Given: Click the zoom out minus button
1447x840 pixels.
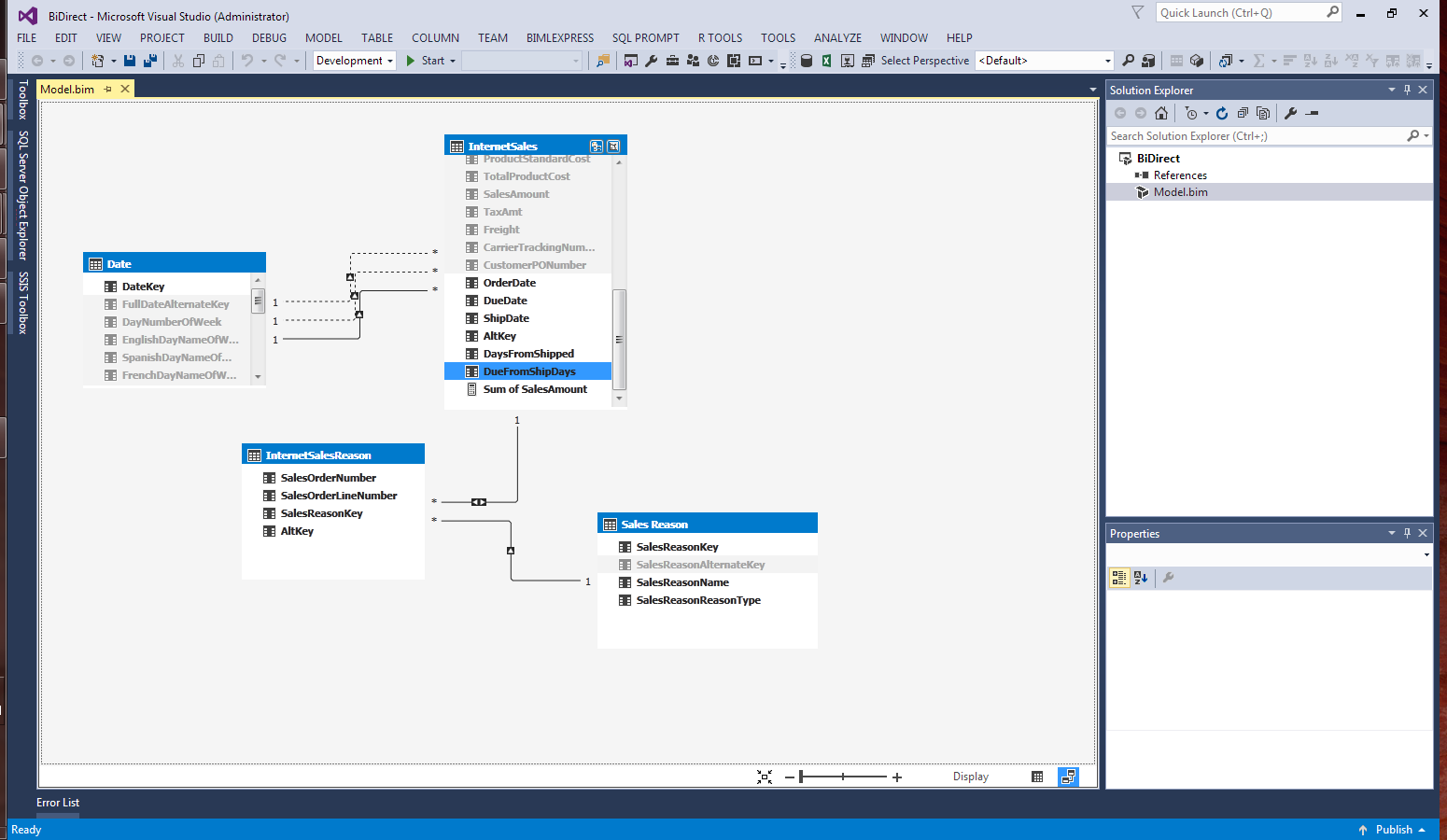Looking at the screenshot, I should [790, 777].
